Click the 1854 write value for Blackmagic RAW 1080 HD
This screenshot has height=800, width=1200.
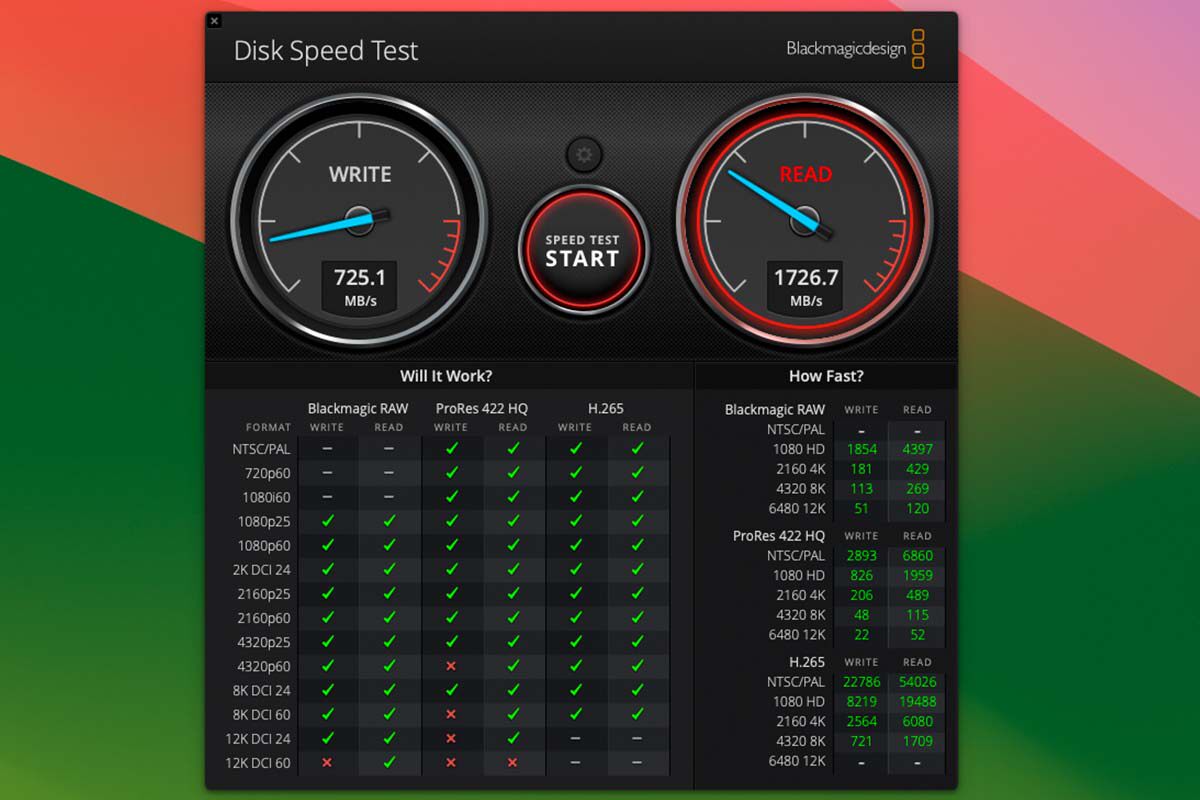pos(861,449)
